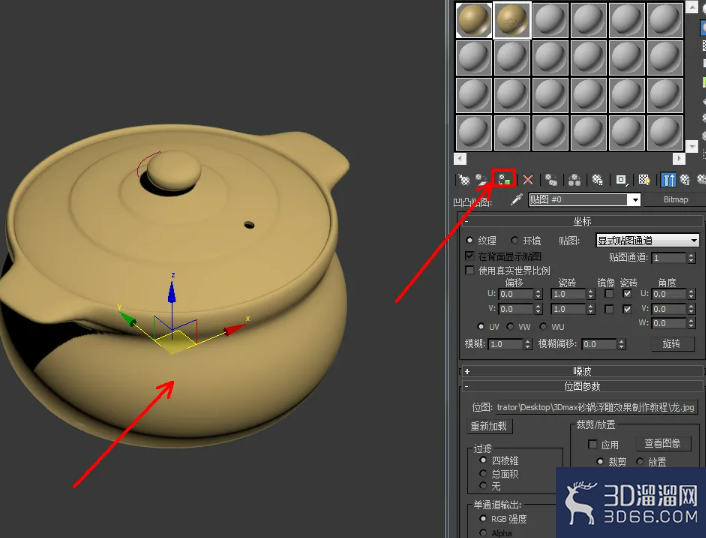Select the 放置 radio button
This screenshot has width=706, height=538.
click(x=639, y=462)
